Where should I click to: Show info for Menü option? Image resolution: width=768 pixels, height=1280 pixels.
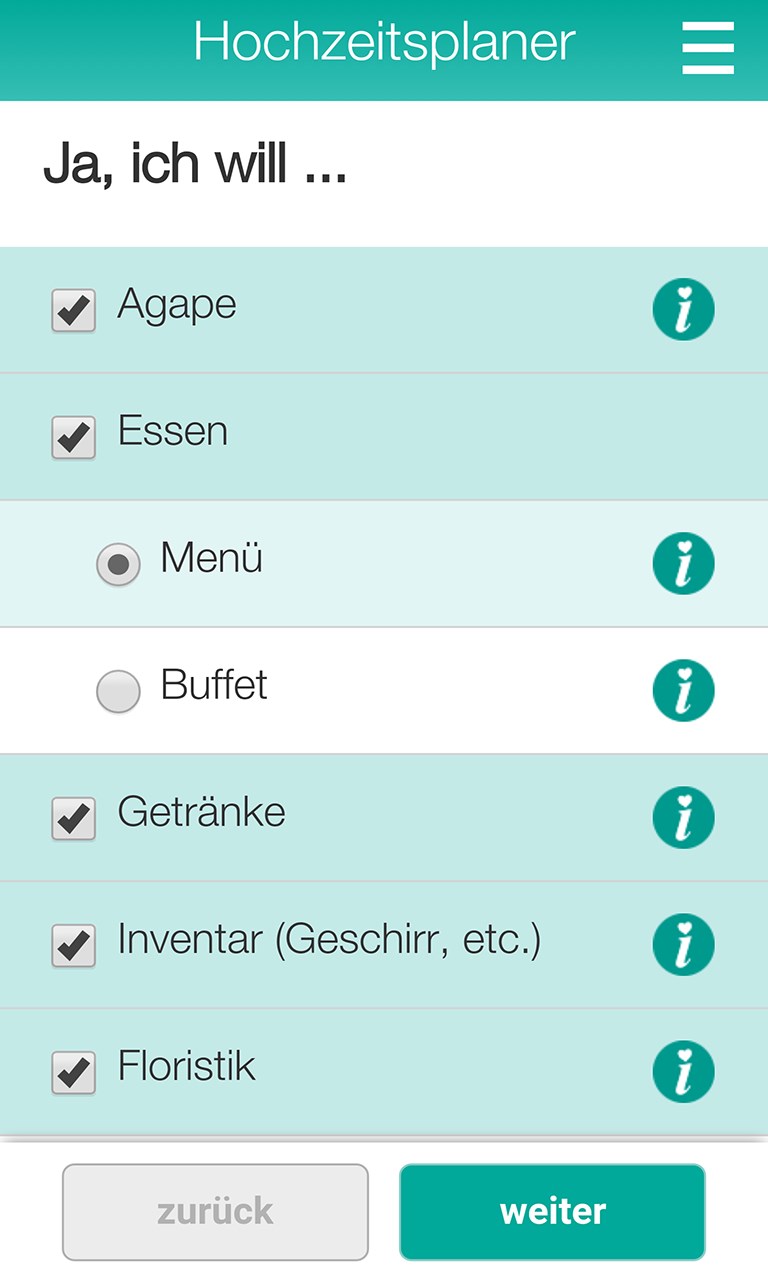684,563
